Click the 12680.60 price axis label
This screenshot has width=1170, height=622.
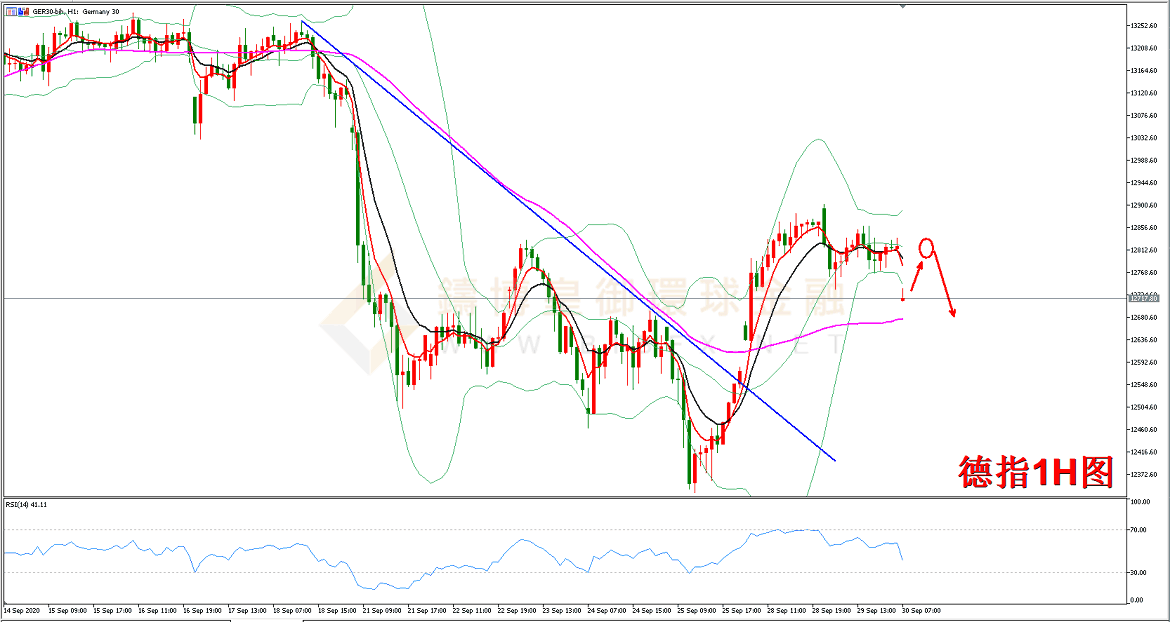pyautogui.click(x=1142, y=318)
